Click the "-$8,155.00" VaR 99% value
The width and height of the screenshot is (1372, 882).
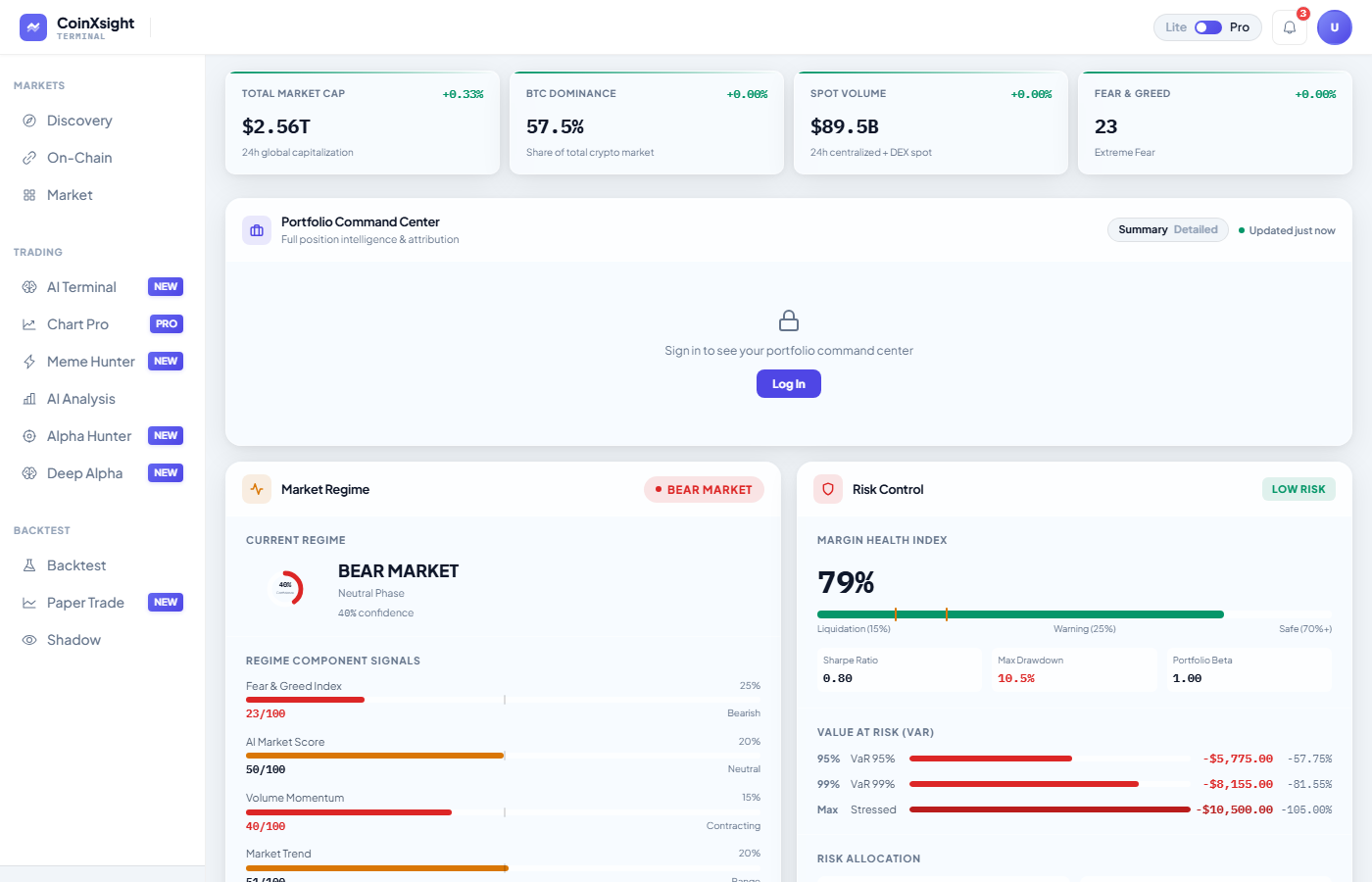point(1238,784)
